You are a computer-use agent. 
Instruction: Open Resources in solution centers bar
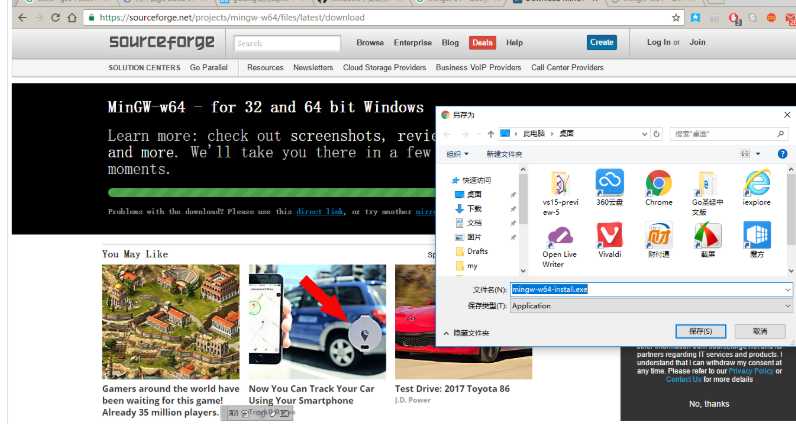click(265, 68)
